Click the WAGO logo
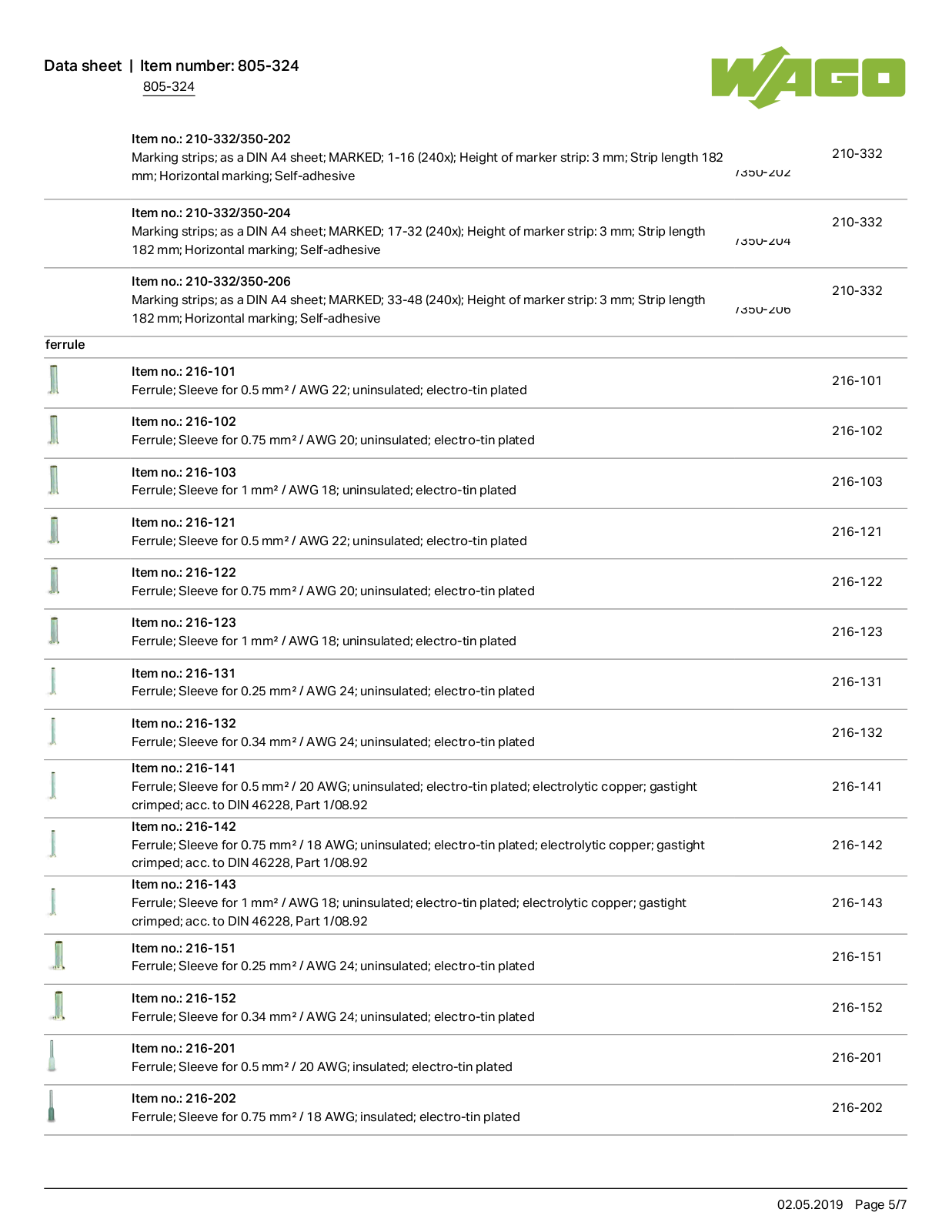The image size is (952, 1232). (x=808, y=77)
